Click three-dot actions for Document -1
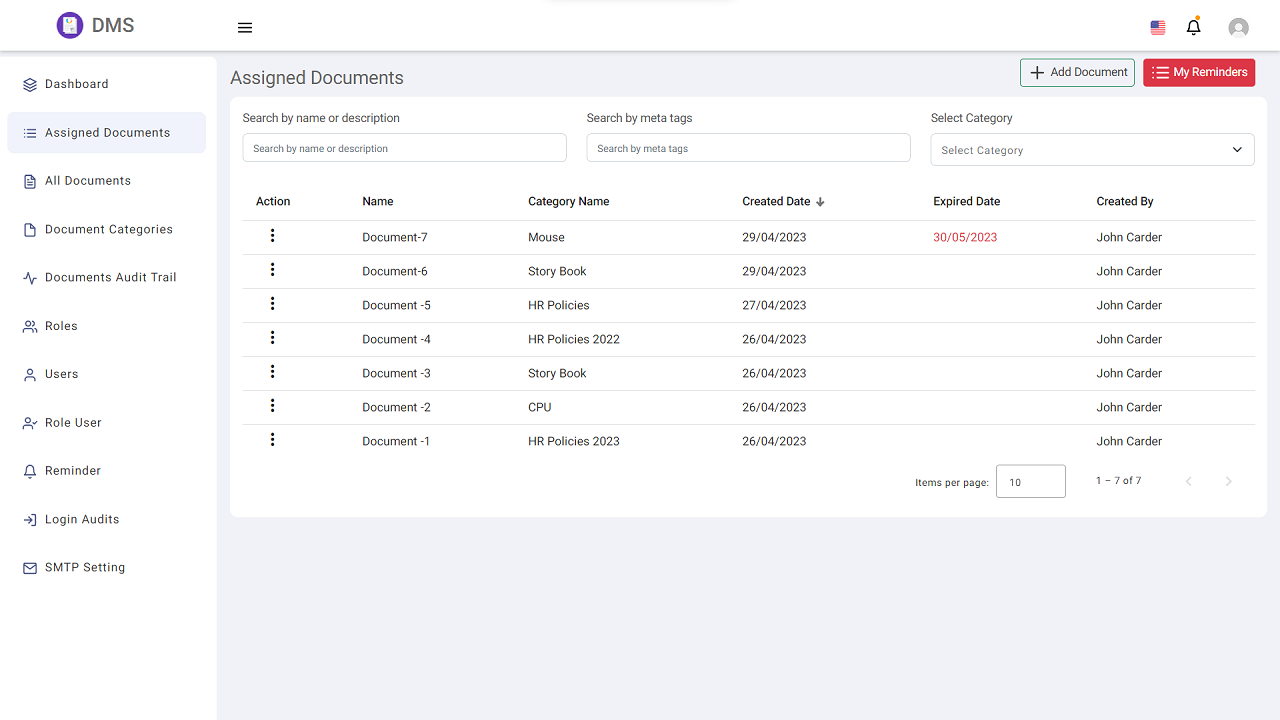 (x=272, y=440)
